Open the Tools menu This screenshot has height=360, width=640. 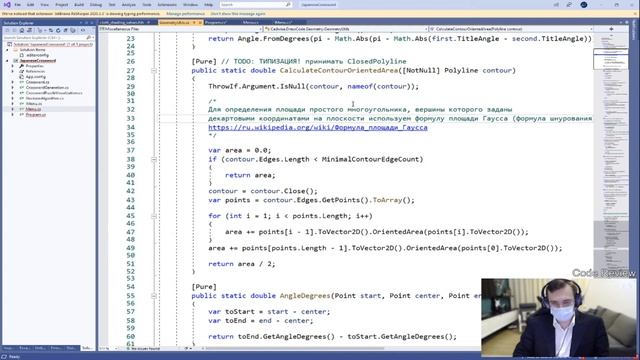click(147, 4)
